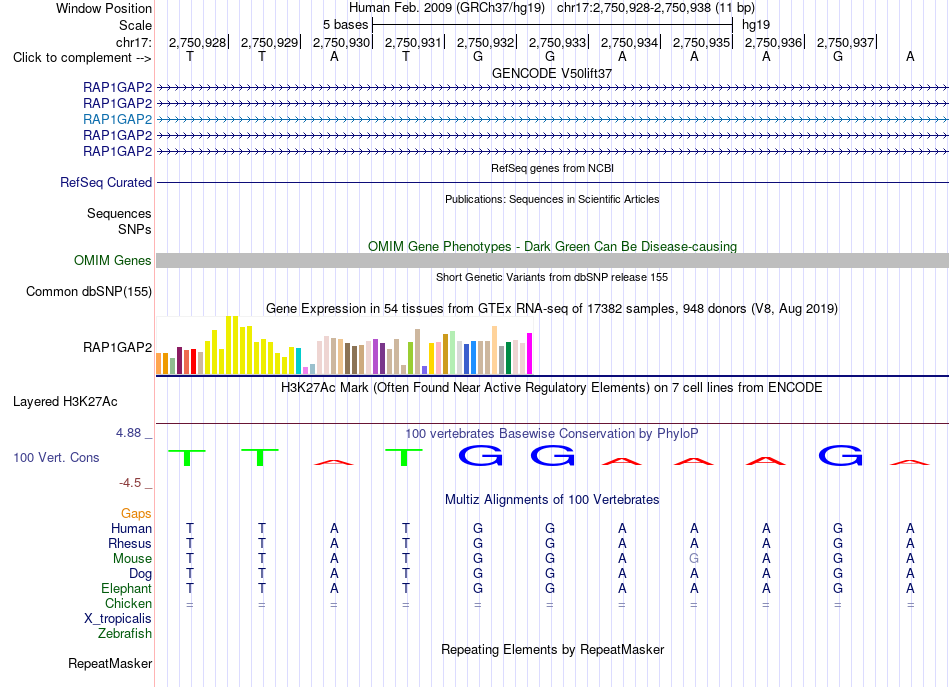This screenshot has width=950, height=687.
Task: Select the Elephant species row label
Action: point(127,588)
